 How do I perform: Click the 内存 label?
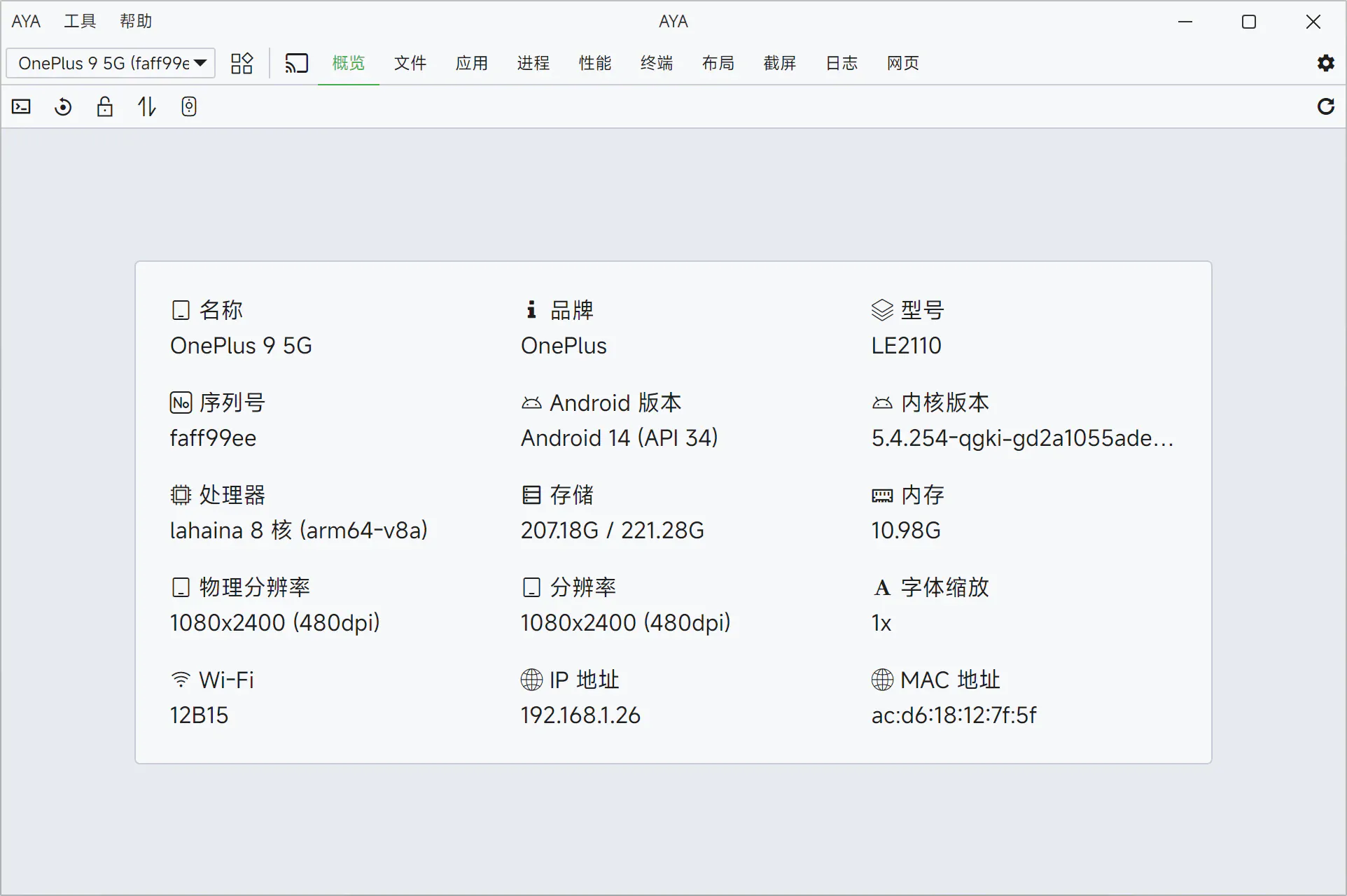pos(923,495)
